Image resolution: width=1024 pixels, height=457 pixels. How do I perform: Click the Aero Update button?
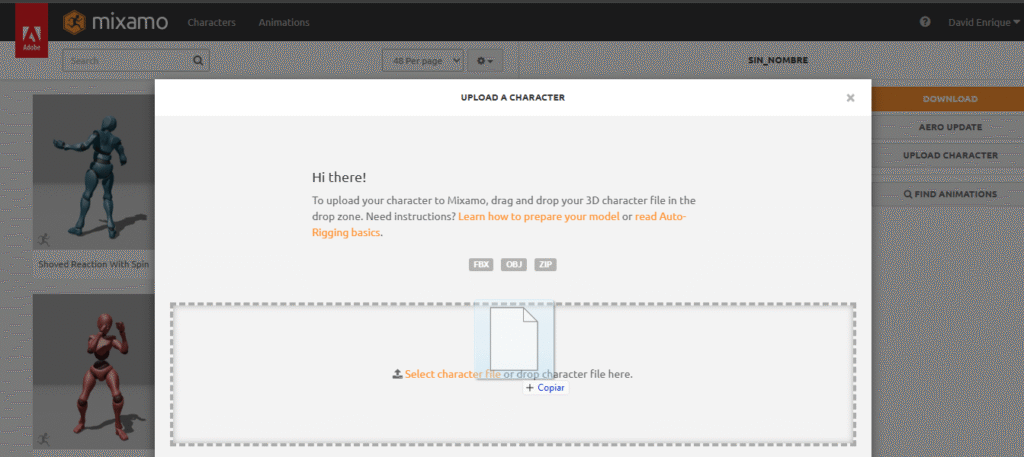pos(950,127)
